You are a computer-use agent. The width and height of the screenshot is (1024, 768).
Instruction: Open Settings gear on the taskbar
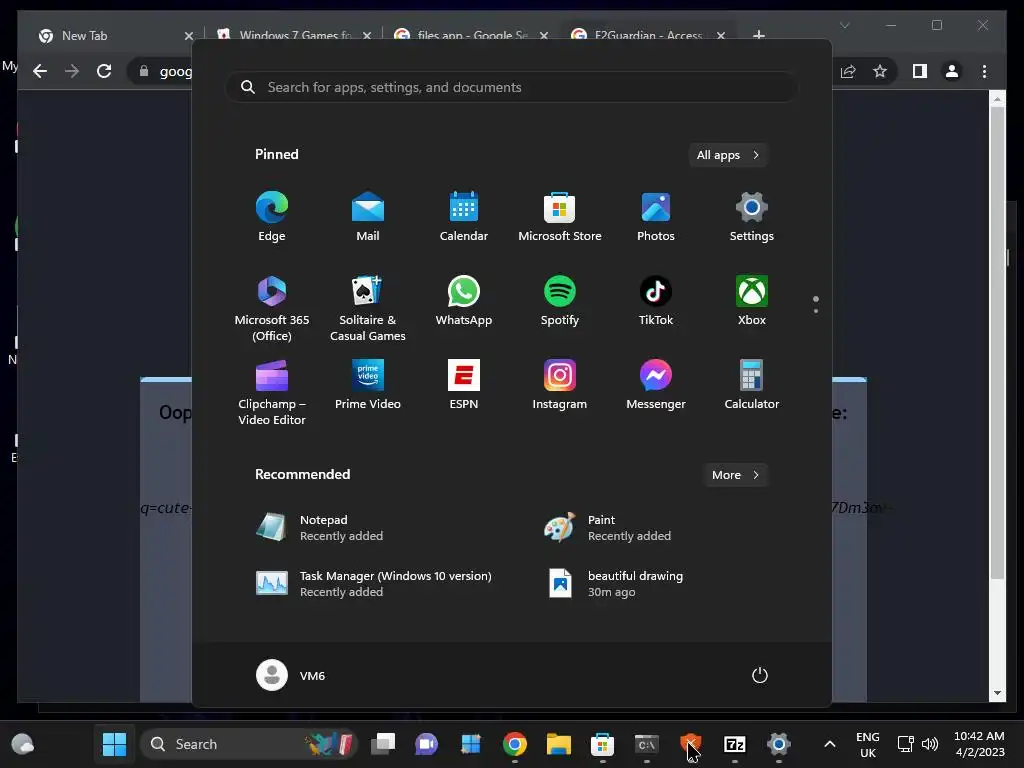[x=778, y=744]
